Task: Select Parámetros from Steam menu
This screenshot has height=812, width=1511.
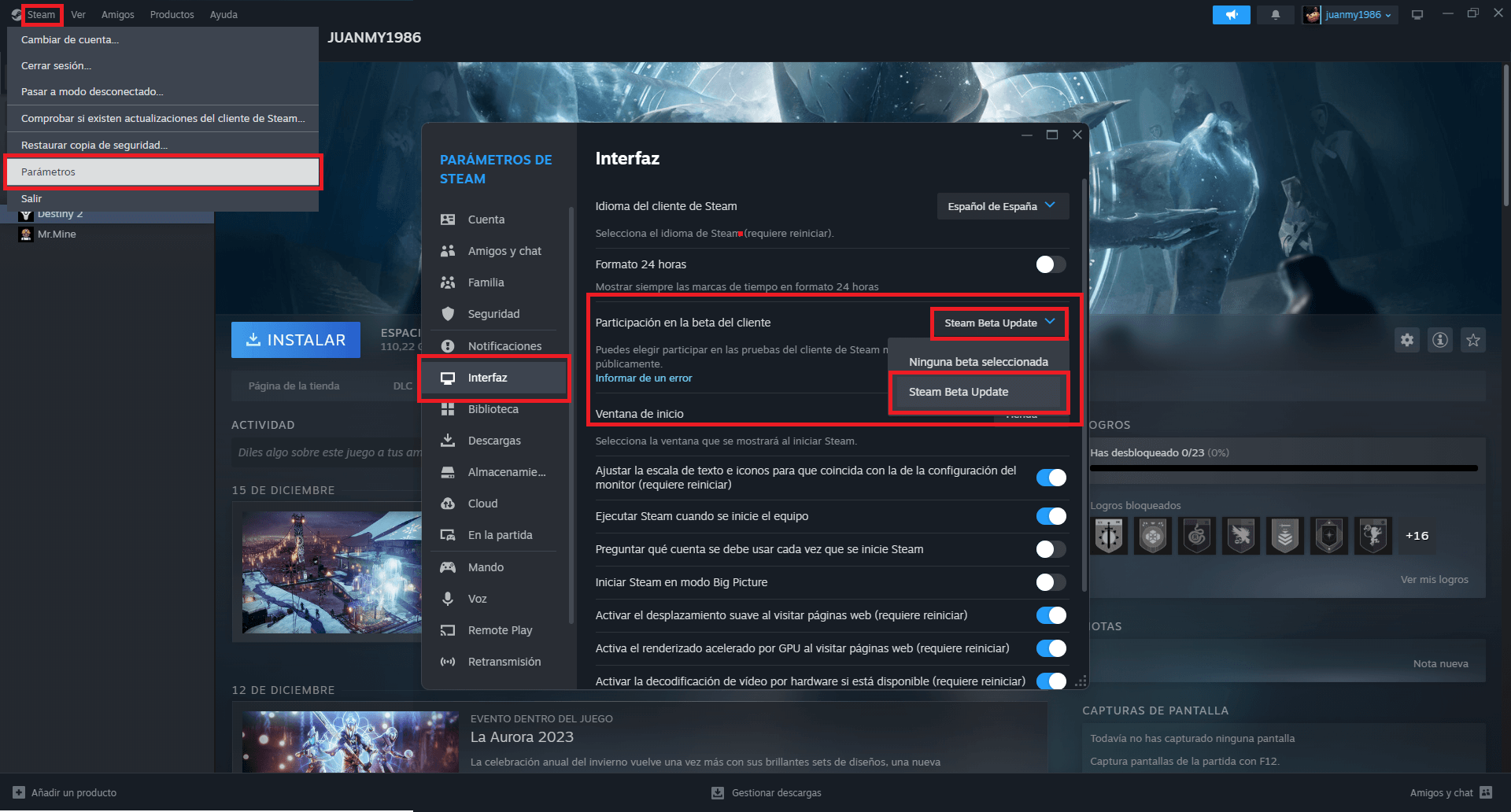Action: click(x=163, y=172)
